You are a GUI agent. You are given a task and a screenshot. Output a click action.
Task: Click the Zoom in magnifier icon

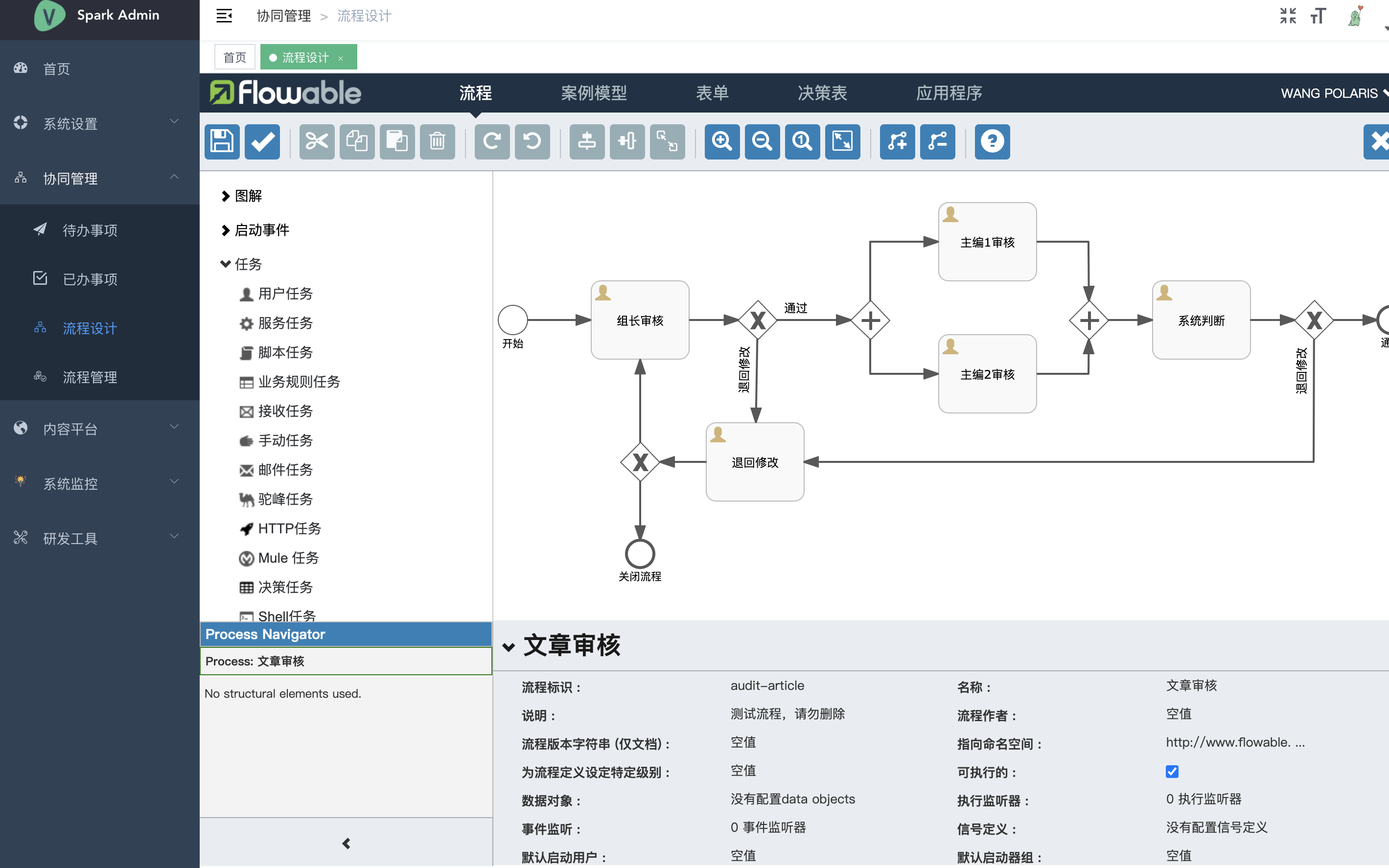coord(722,141)
